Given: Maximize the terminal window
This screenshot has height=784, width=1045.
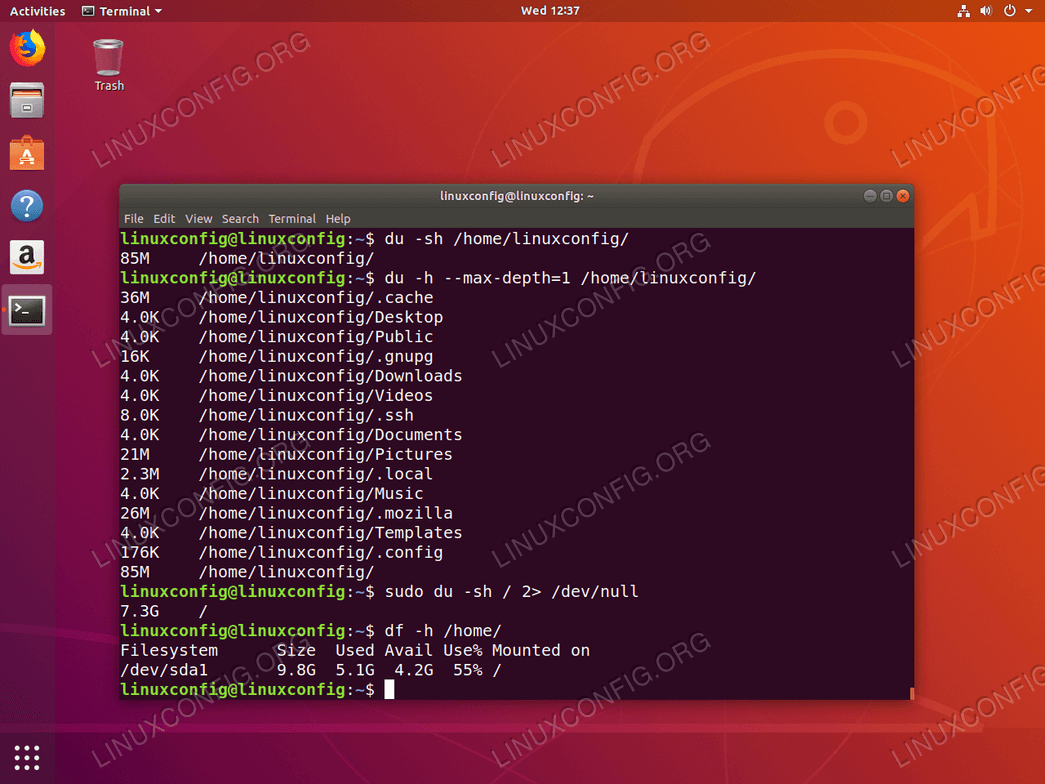Looking at the screenshot, I should point(886,195).
